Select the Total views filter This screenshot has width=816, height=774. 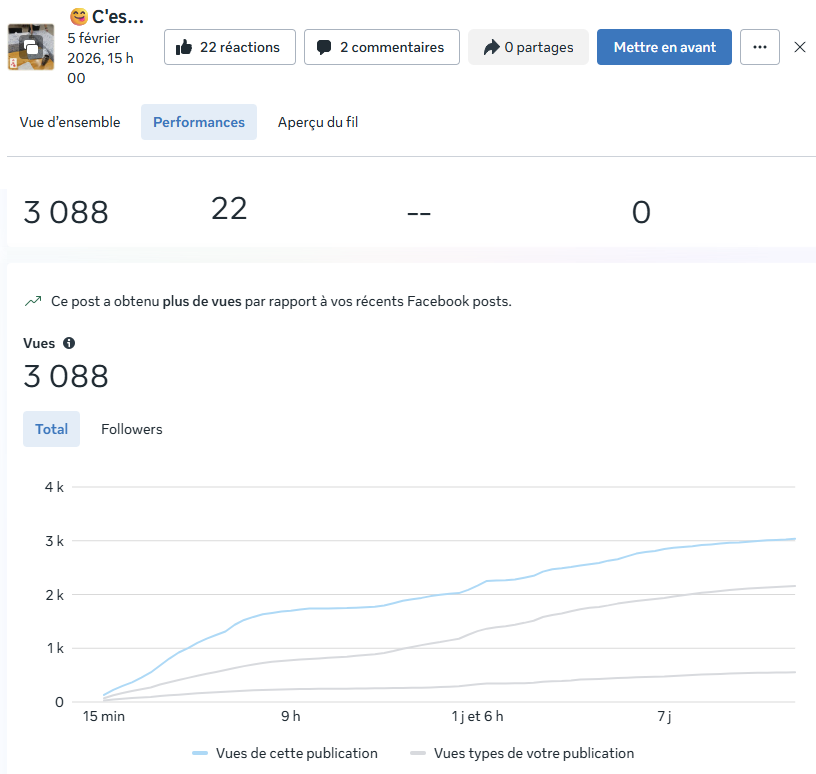click(x=52, y=429)
